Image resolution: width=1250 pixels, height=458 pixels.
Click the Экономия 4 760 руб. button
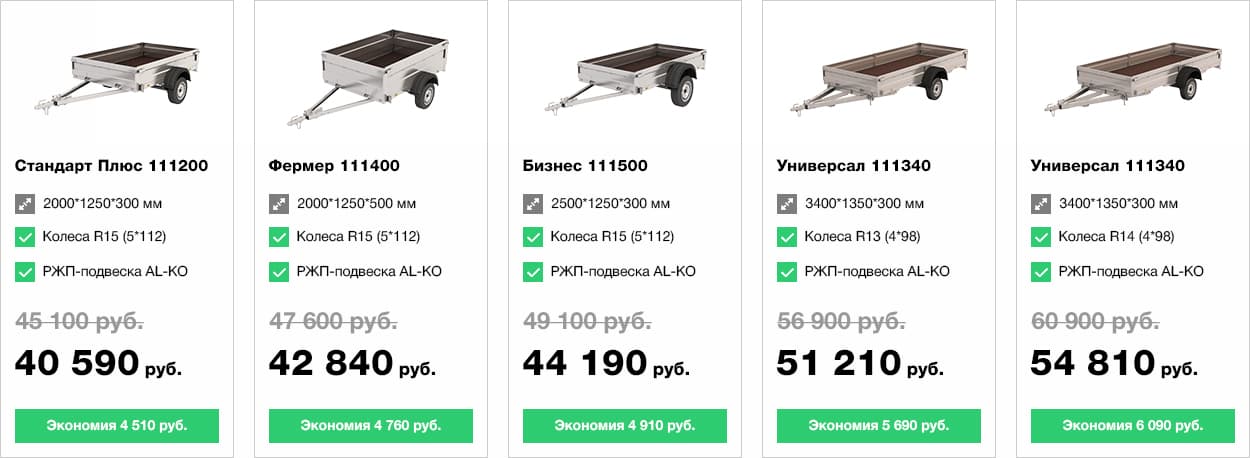click(371, 425)
